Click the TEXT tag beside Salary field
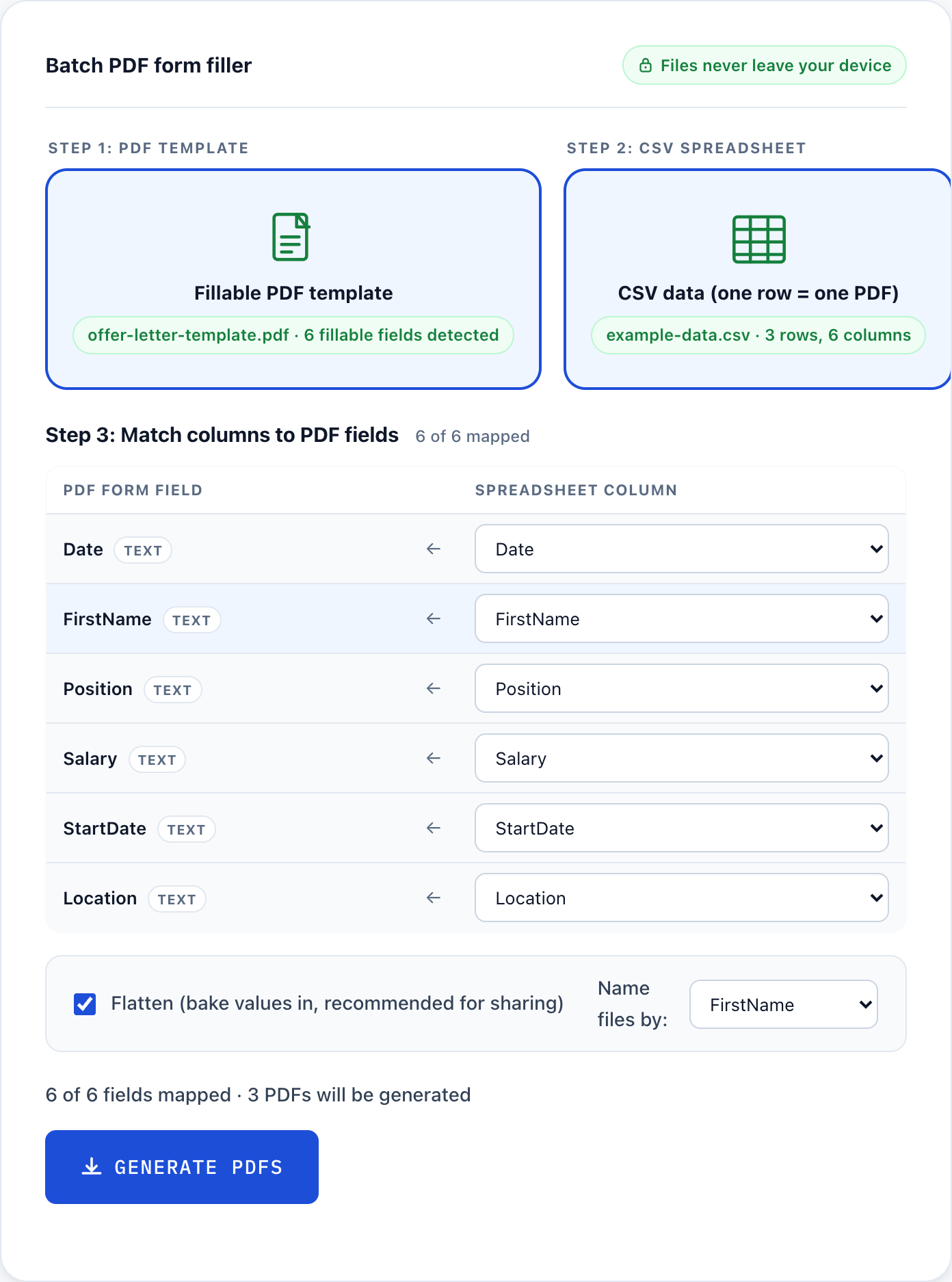 click(157, 759)
